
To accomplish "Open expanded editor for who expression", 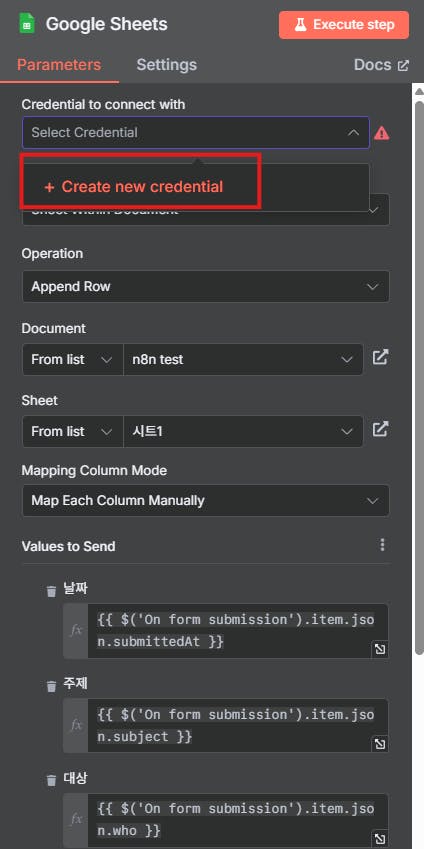I will [380, 839].
